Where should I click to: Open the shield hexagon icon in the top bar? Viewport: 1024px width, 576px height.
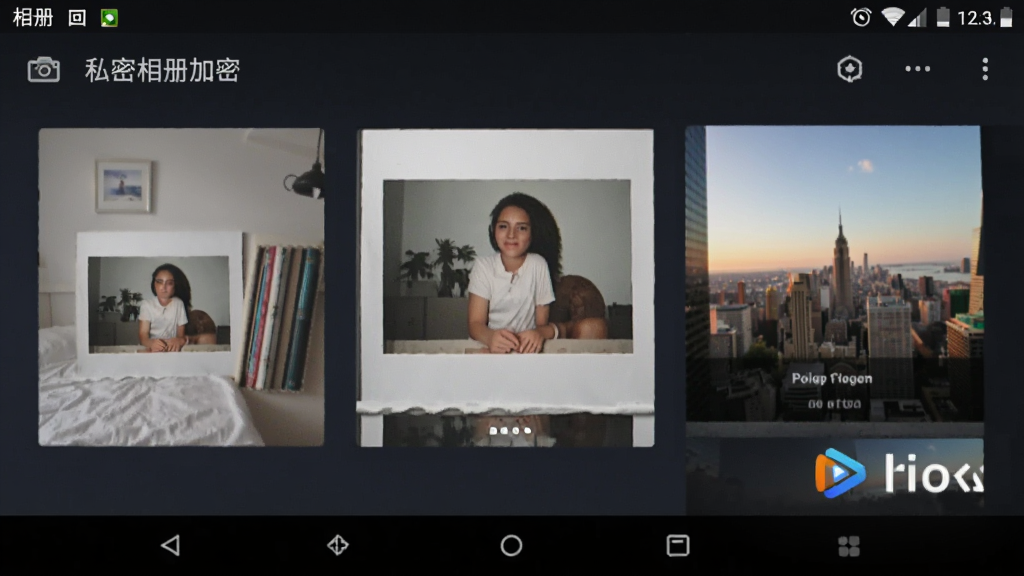pyautogui.click(x=850, y=69)
